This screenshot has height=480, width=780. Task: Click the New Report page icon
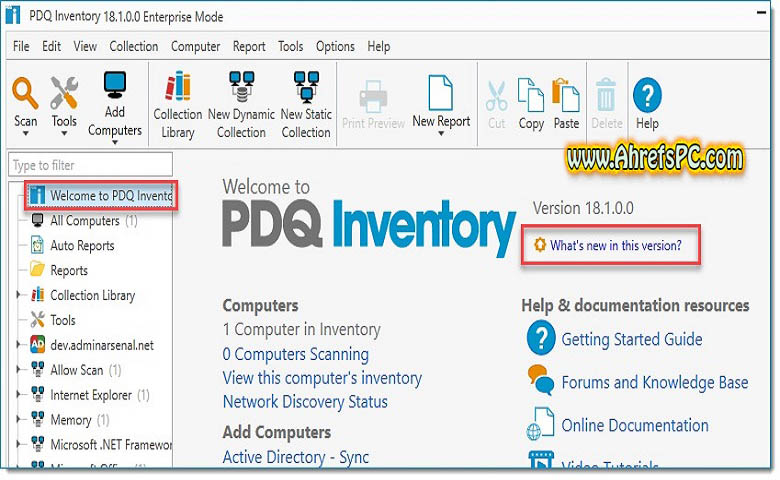[441, 93]
